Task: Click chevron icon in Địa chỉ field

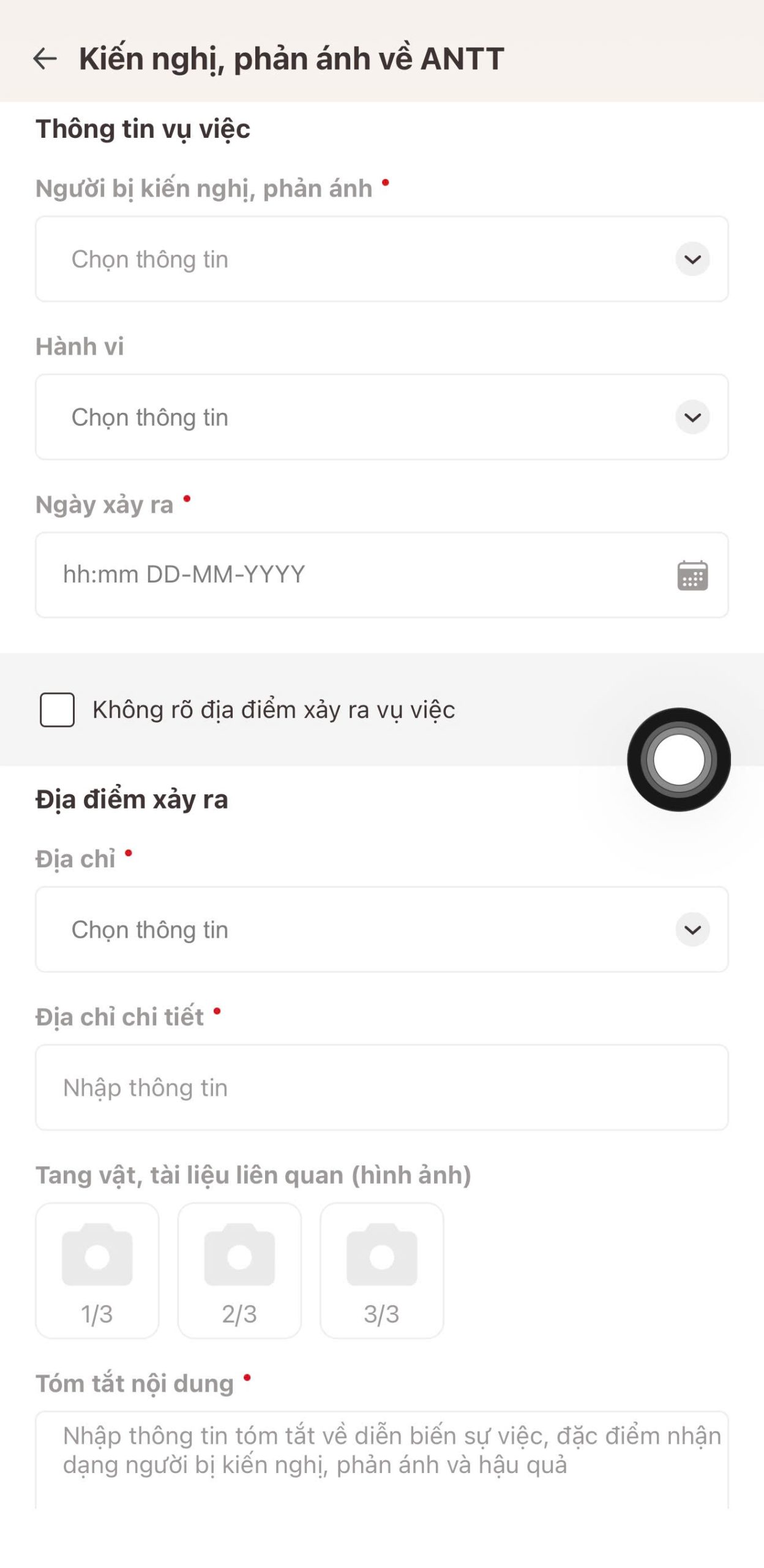Action: click(x=692, y=930)
